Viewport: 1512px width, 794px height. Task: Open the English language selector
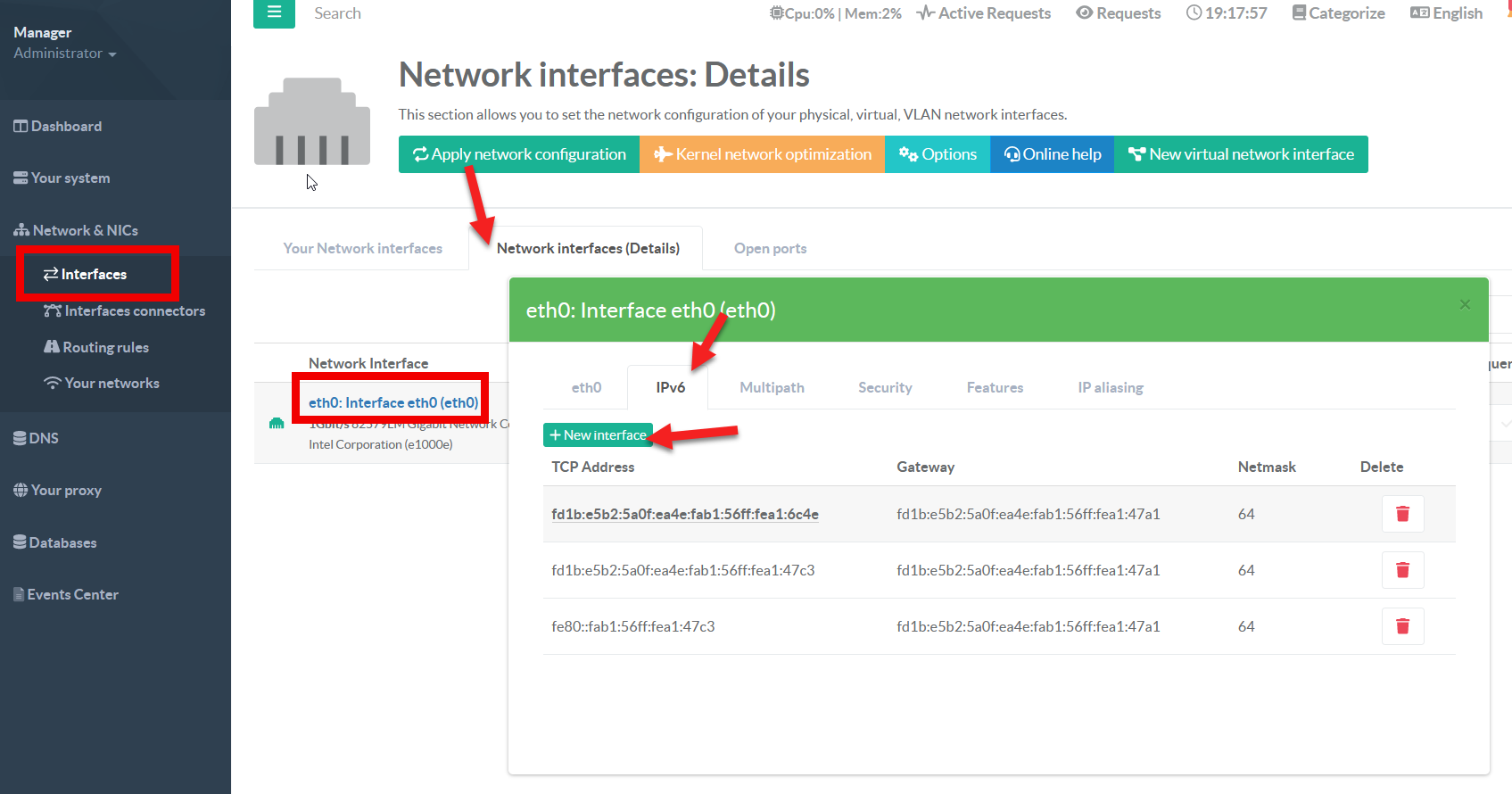tap(1446, 13)
